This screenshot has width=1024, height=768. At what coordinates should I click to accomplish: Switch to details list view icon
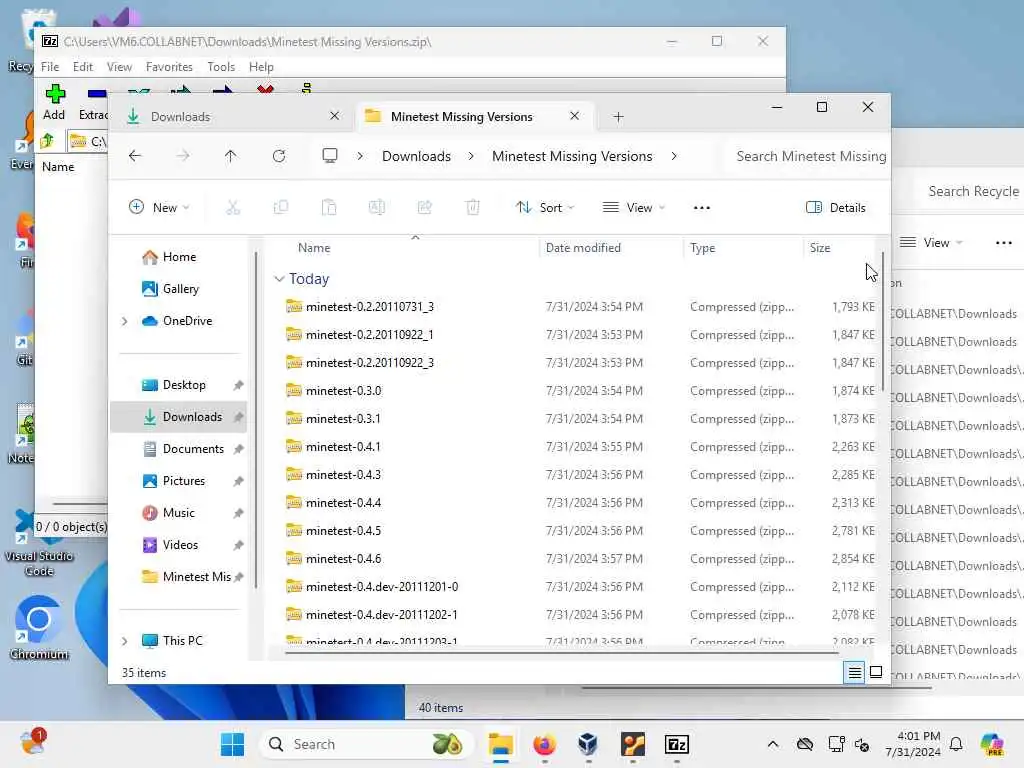[x=854, y=672]
